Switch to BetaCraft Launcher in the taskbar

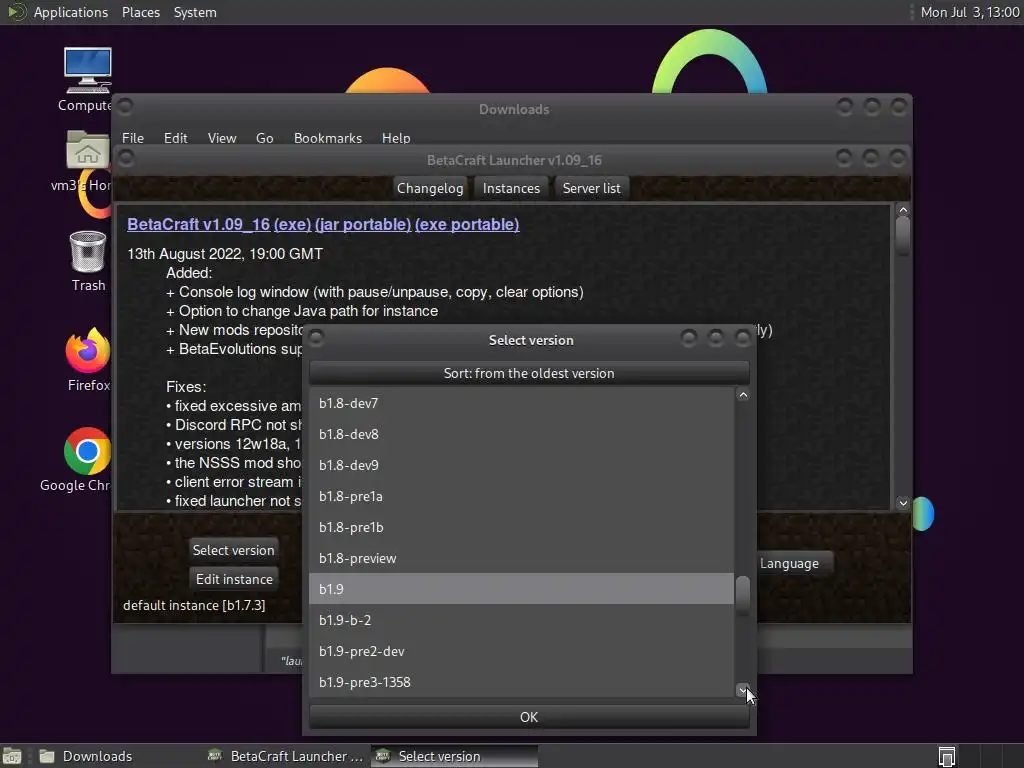285,756
